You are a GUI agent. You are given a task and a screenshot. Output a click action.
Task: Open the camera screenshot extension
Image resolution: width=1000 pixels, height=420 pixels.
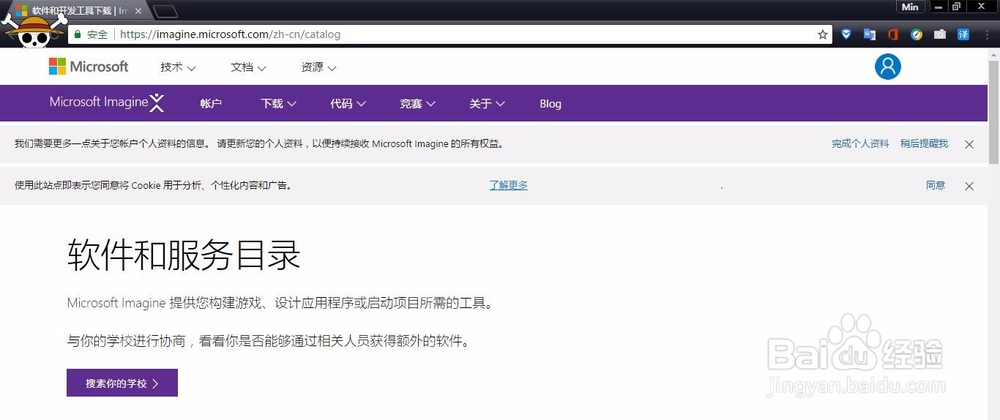tap(939, 34)
